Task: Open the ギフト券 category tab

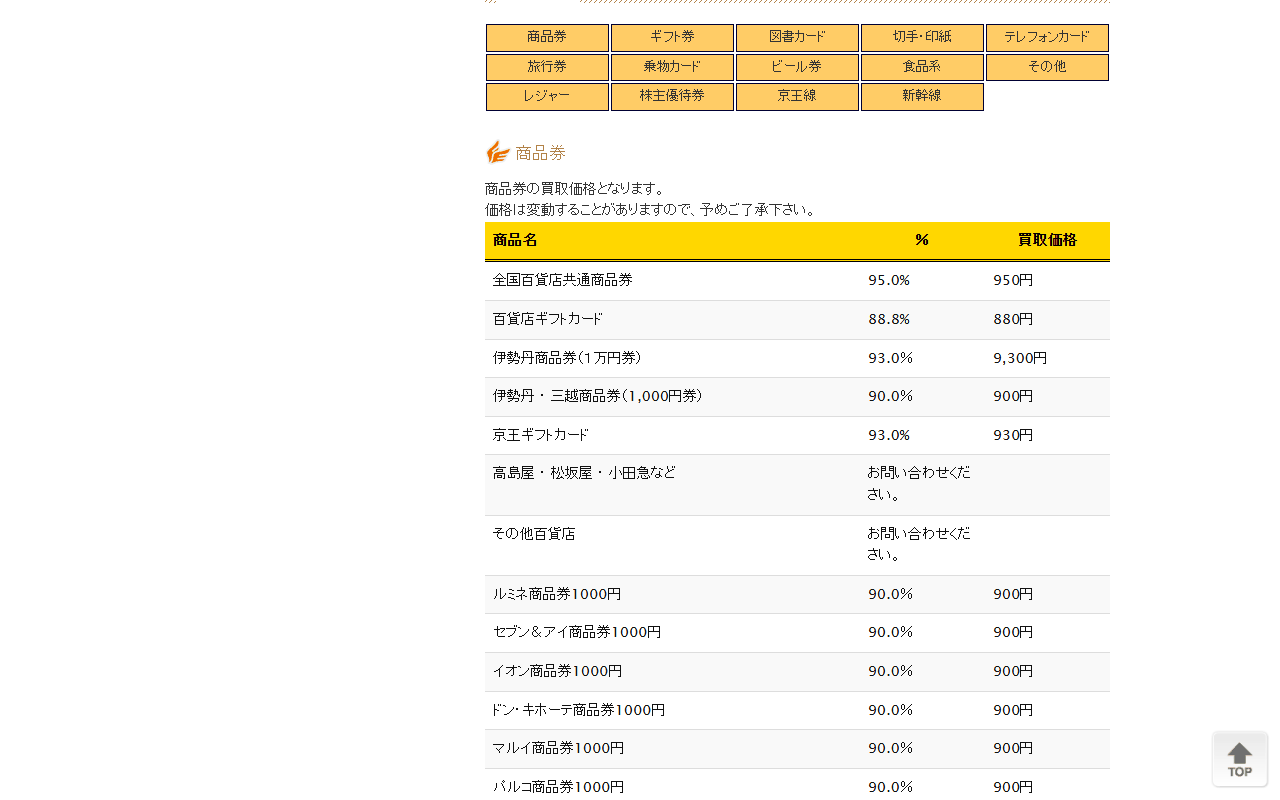Action: coord(672,37)
